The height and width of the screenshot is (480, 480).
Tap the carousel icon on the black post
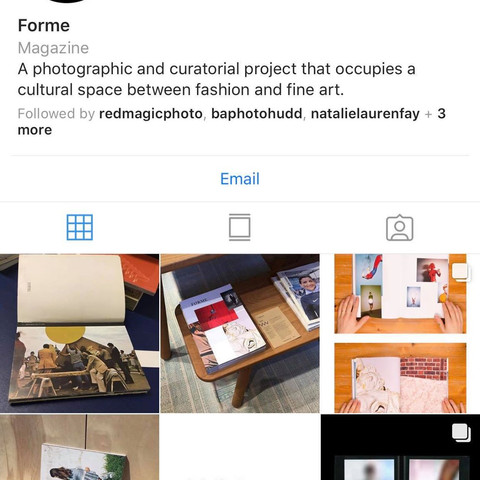click(462, 433)
